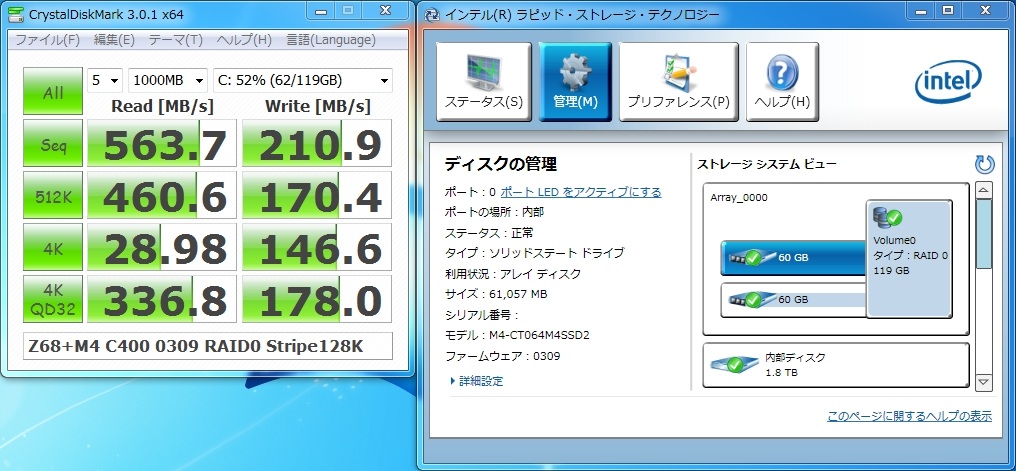Screen dimensions: 1016x471
Task: Select the 1.8 TB internal disk
Action: pos(836,365)
